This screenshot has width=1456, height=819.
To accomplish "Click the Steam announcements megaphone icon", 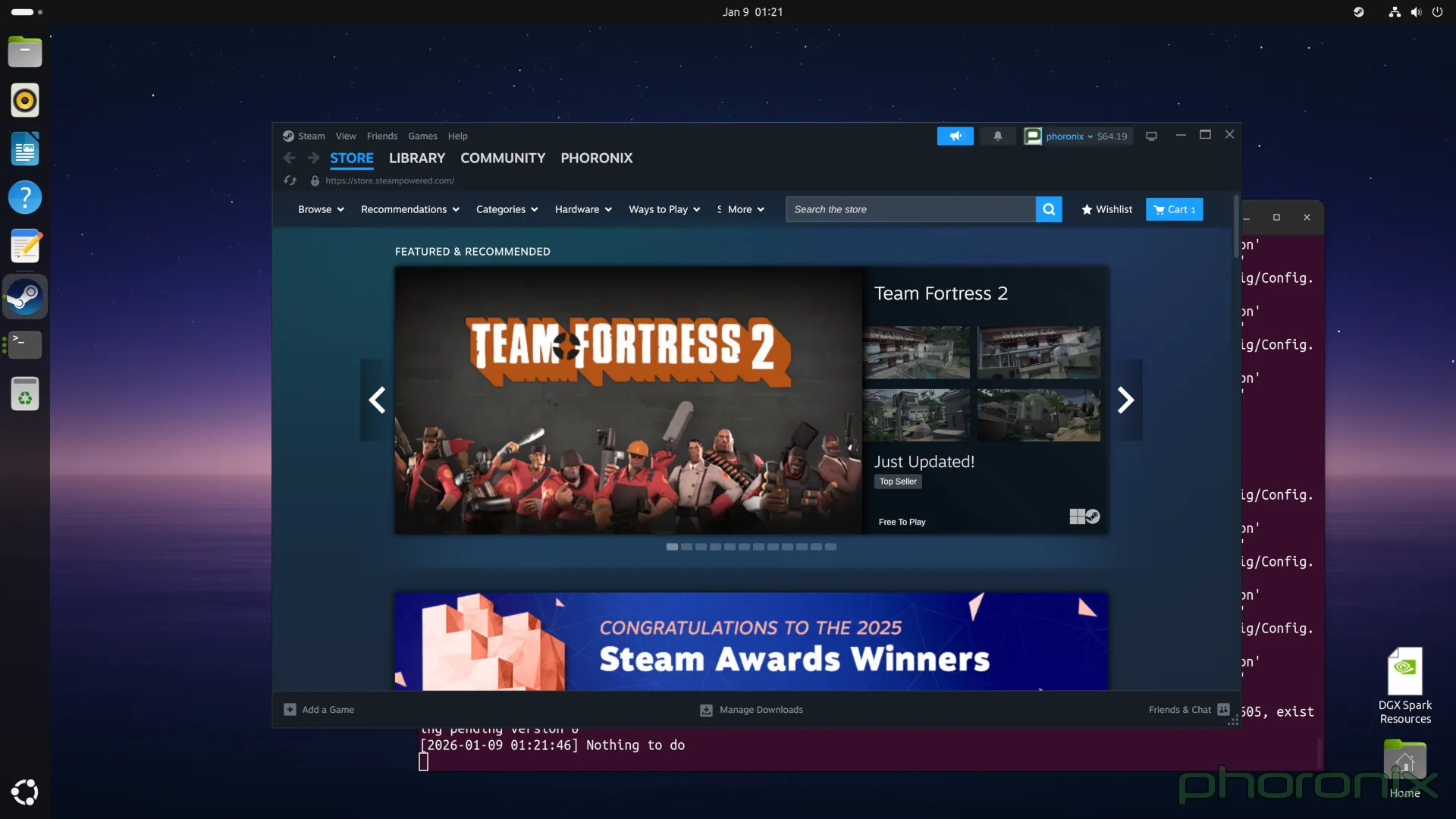I will 955,136.
